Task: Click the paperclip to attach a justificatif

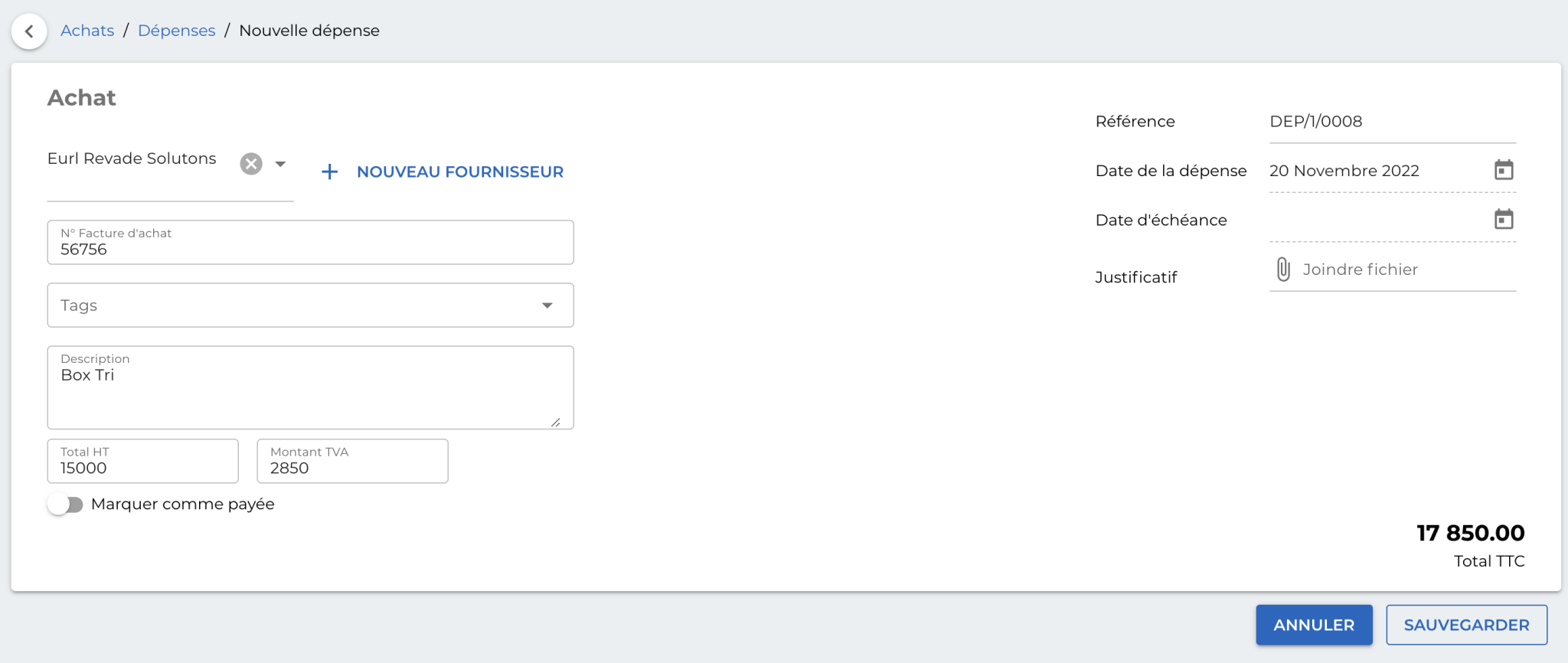Action: [x=1282, y=269]
